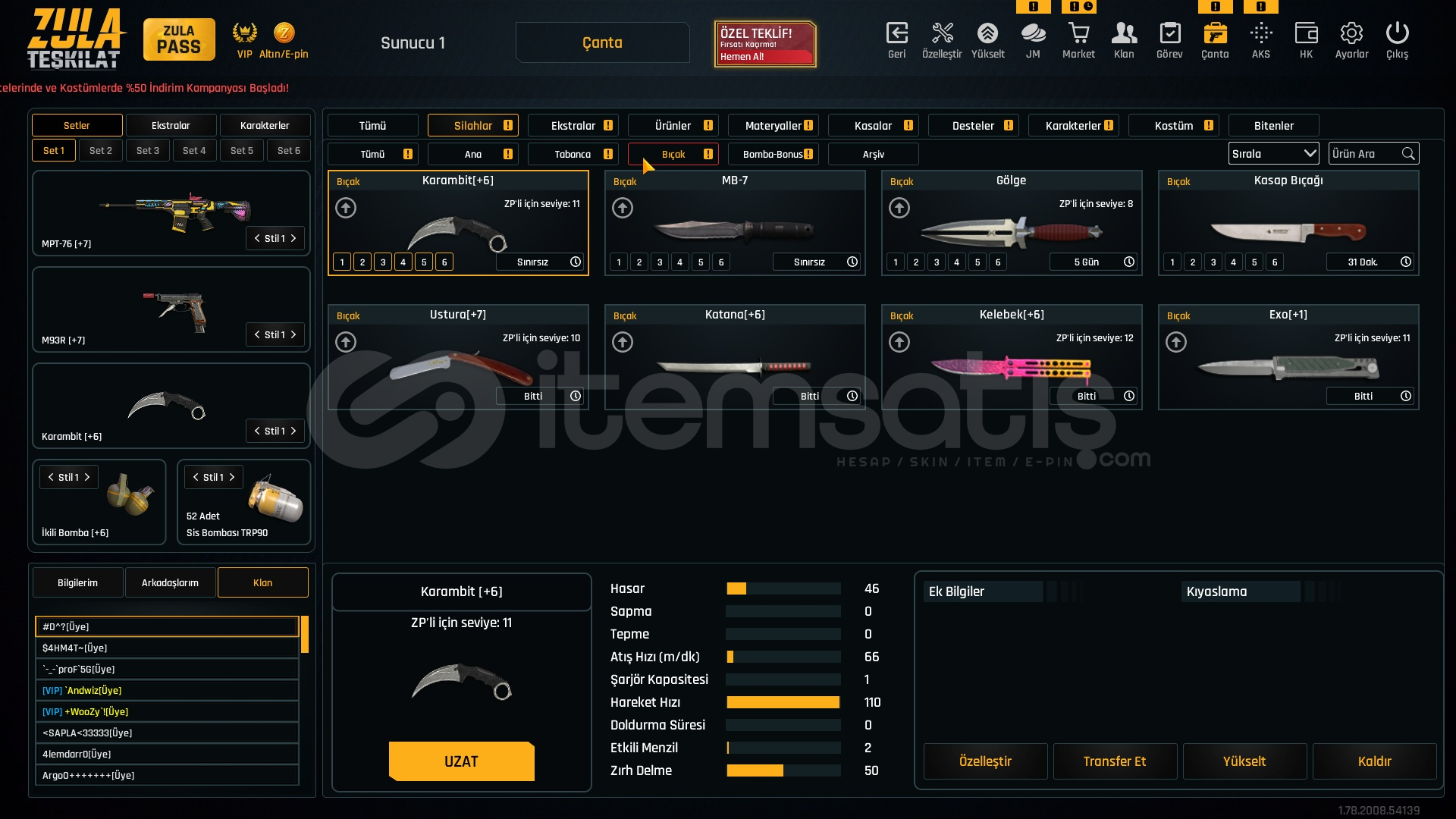
Task: Select the Tabanca weapon subtab
Action: (573, 154)
